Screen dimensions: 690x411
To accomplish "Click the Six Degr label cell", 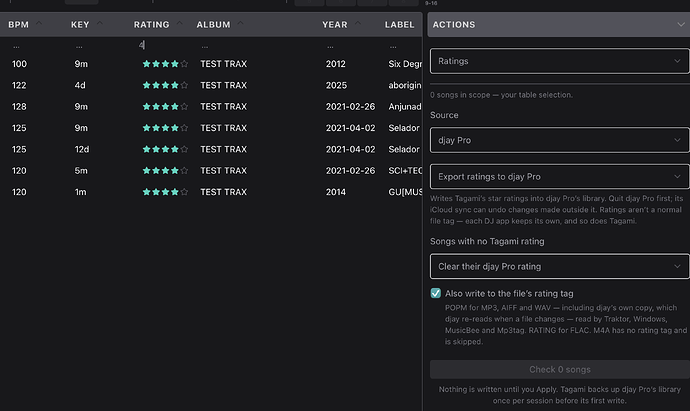I will 405,64.
